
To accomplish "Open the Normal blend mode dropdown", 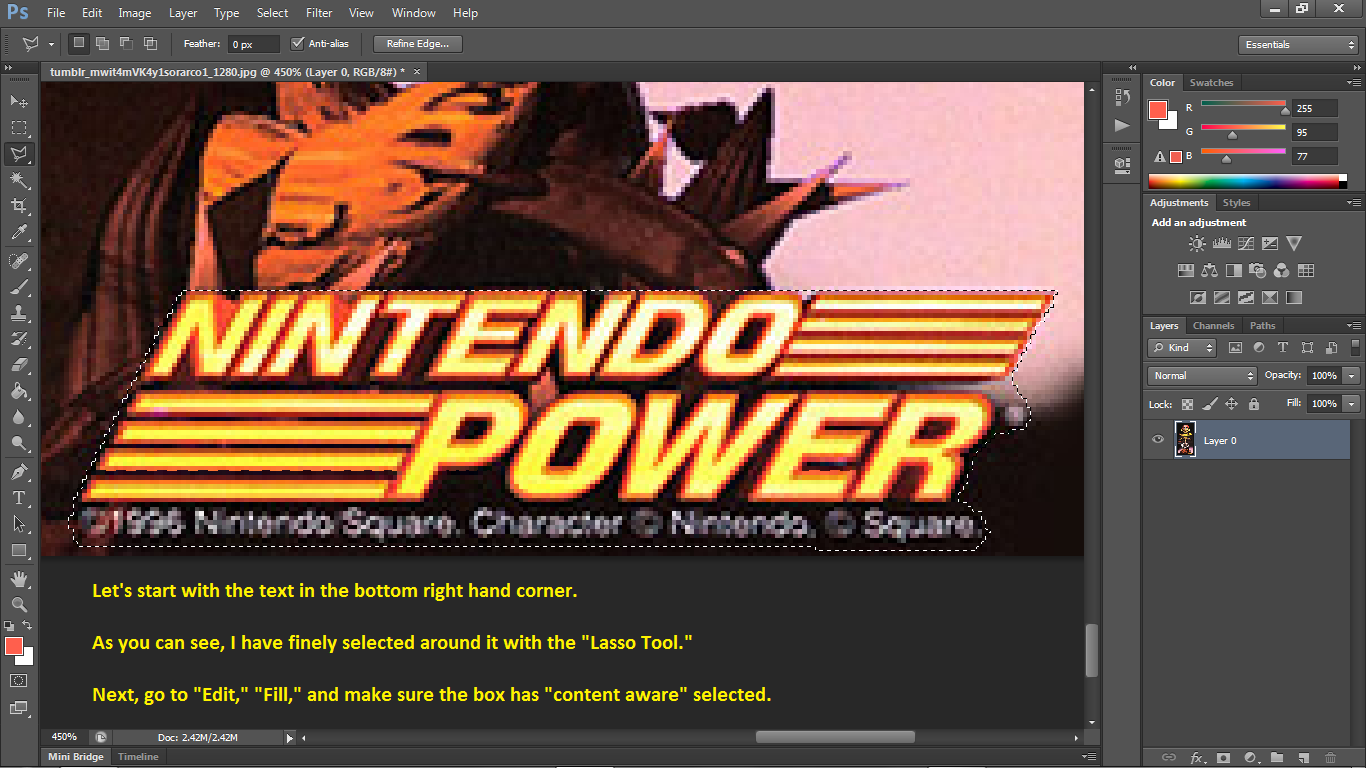I will 1203,376.
